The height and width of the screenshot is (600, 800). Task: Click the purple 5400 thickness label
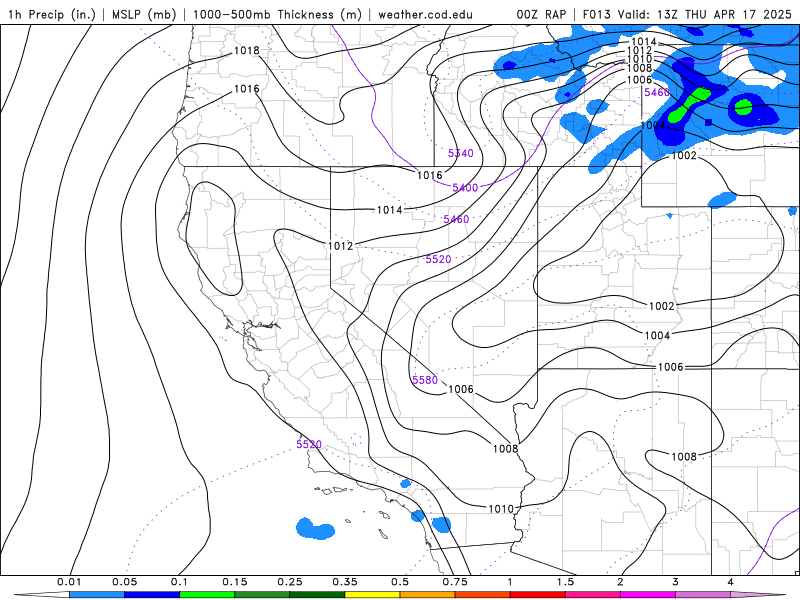pyautogui.click(x=465, y=188)
